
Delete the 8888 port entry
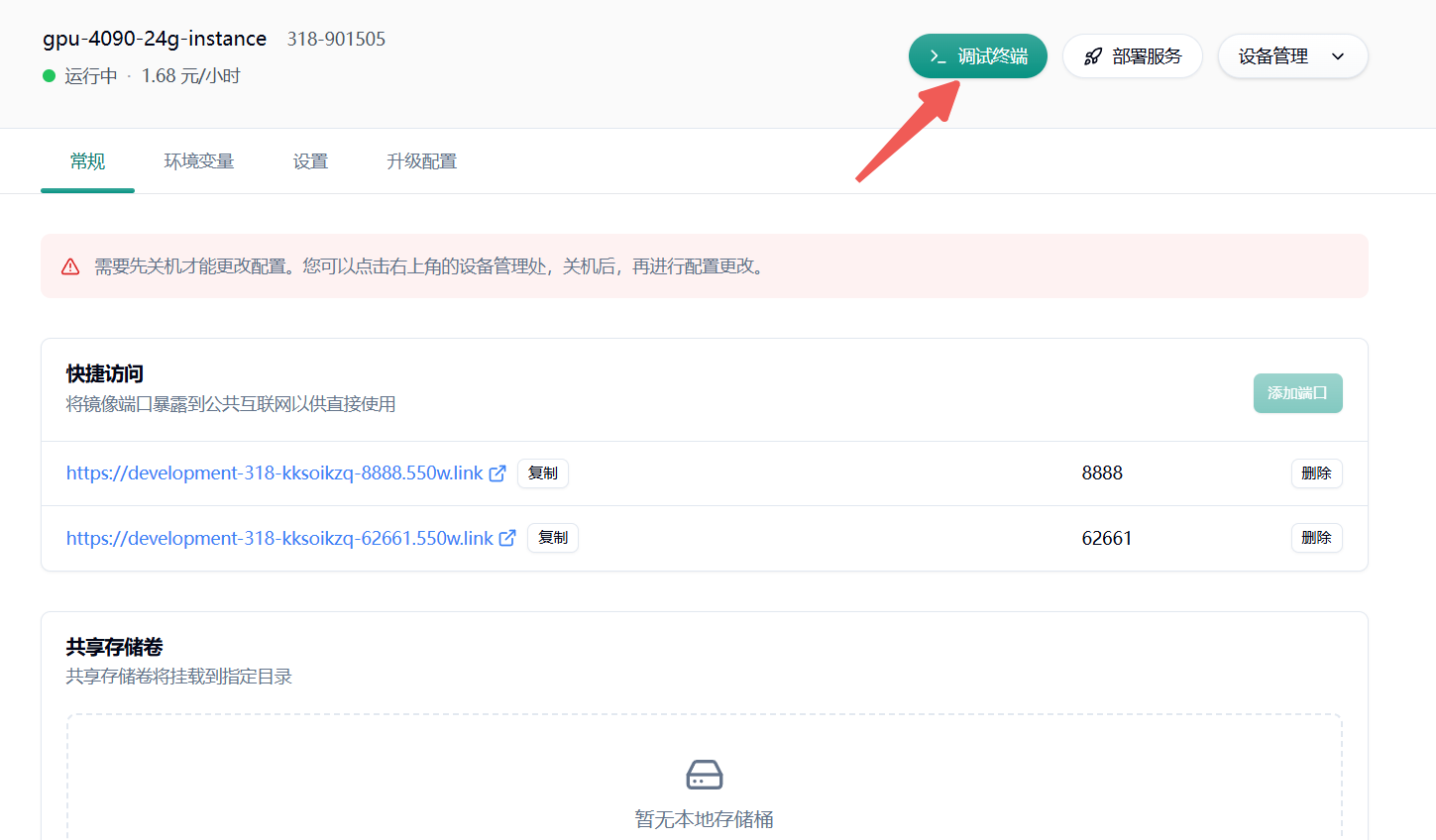(x=1316, y=473)
